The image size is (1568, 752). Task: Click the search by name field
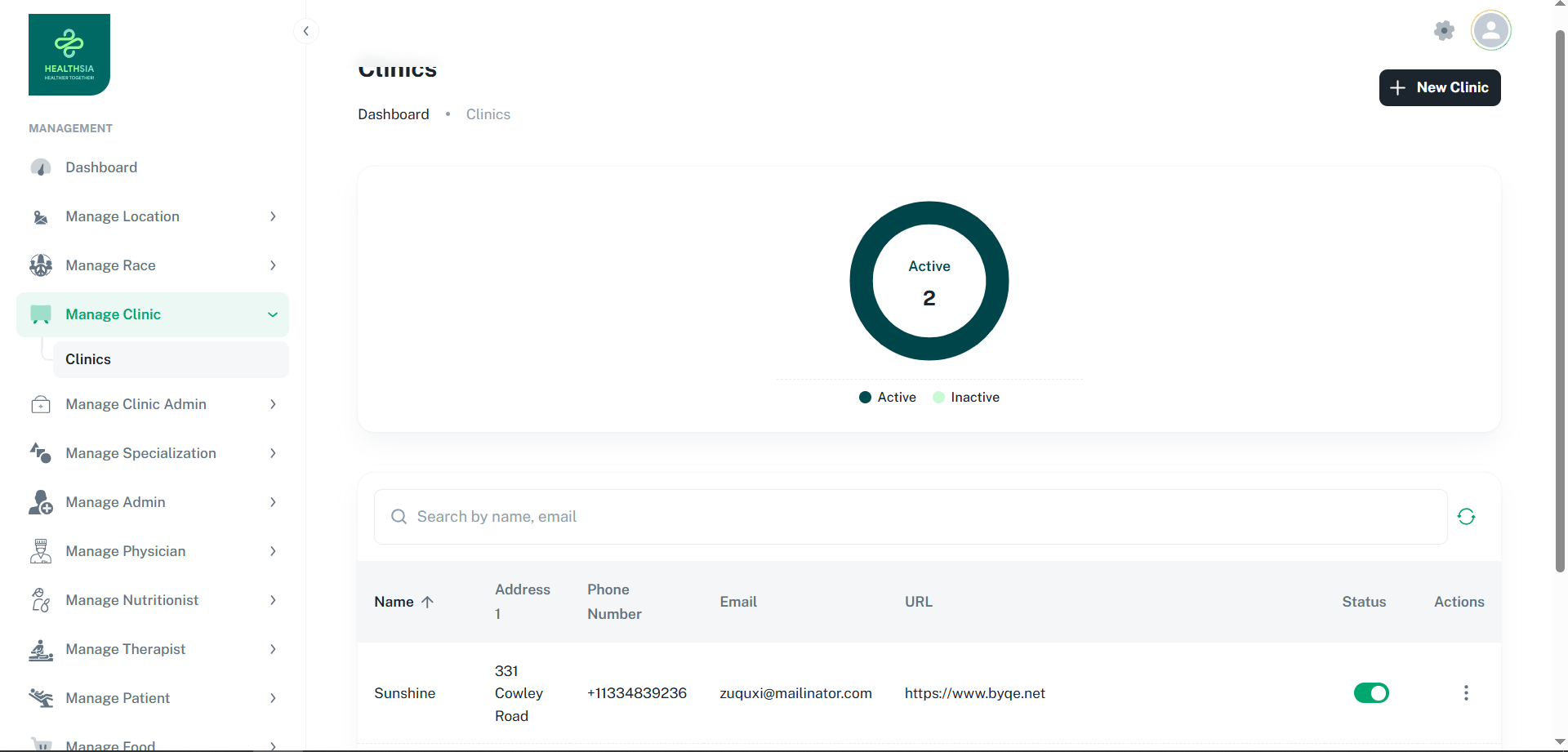[910, 517]
